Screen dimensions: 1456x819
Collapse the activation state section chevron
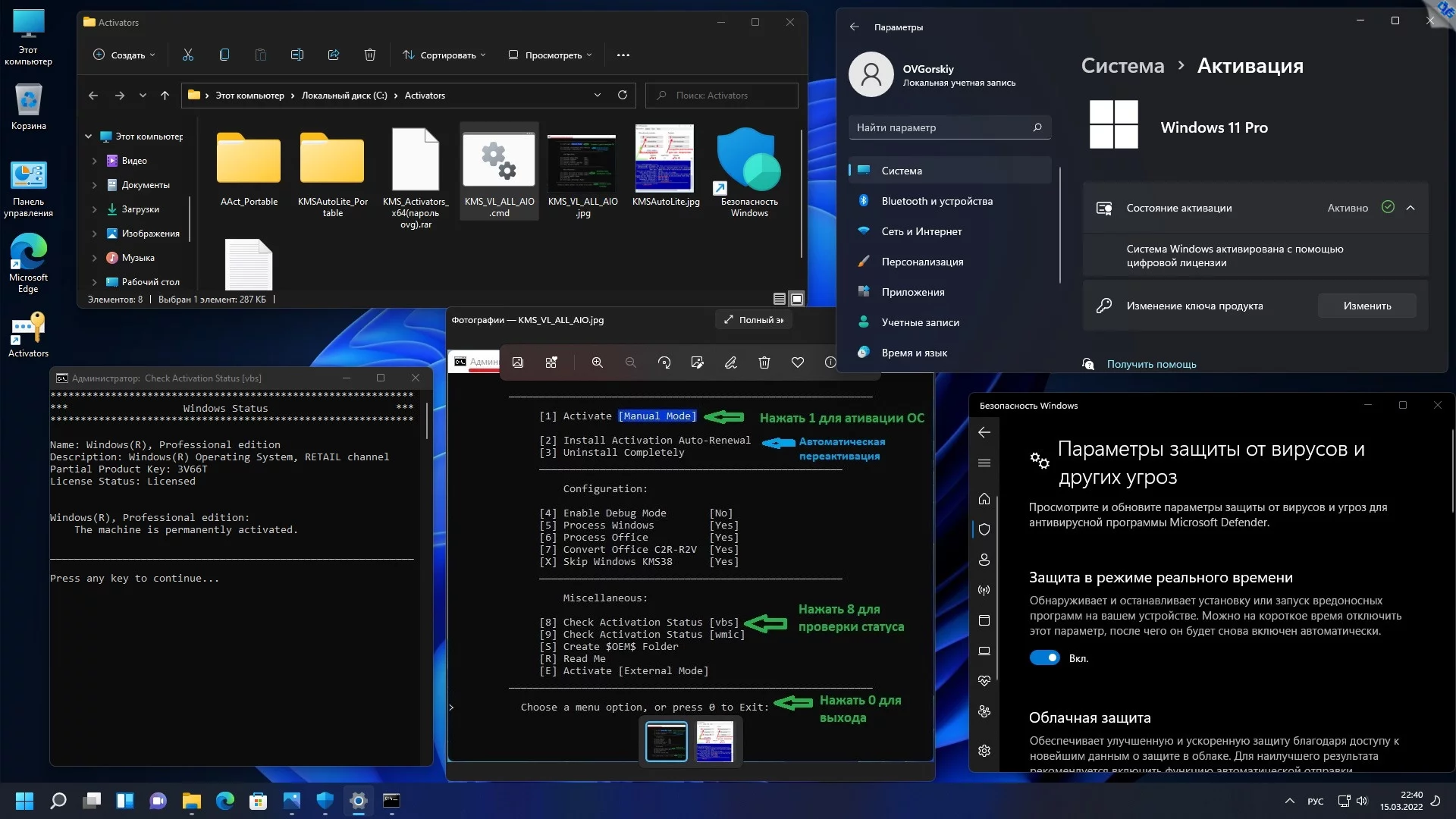[x=1410, y=208]
